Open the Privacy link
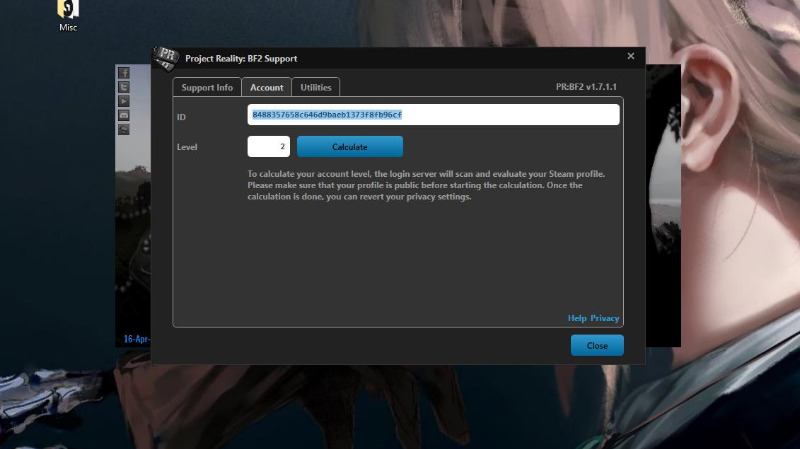This screenshot has height=449, width=800. [605, 318]
